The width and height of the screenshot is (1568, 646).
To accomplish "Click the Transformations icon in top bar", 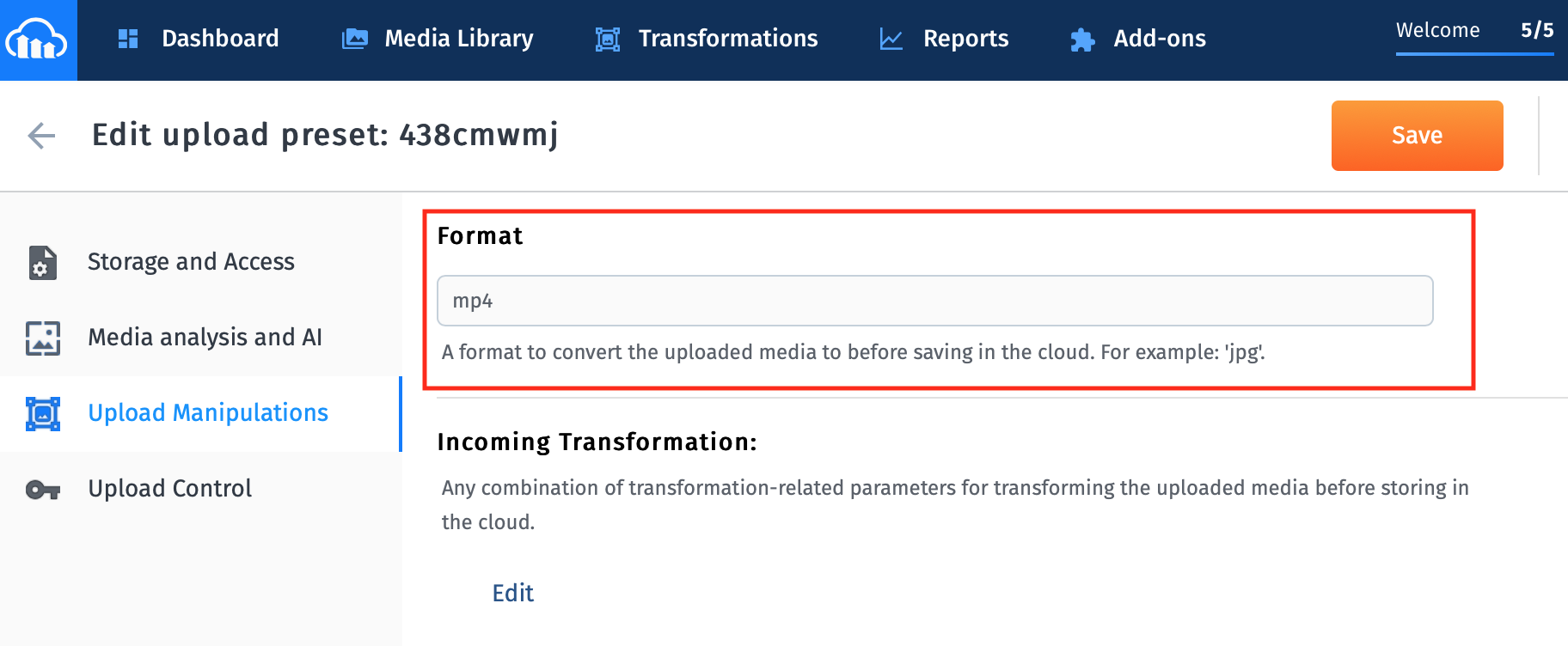I will [x=608, y=40].
